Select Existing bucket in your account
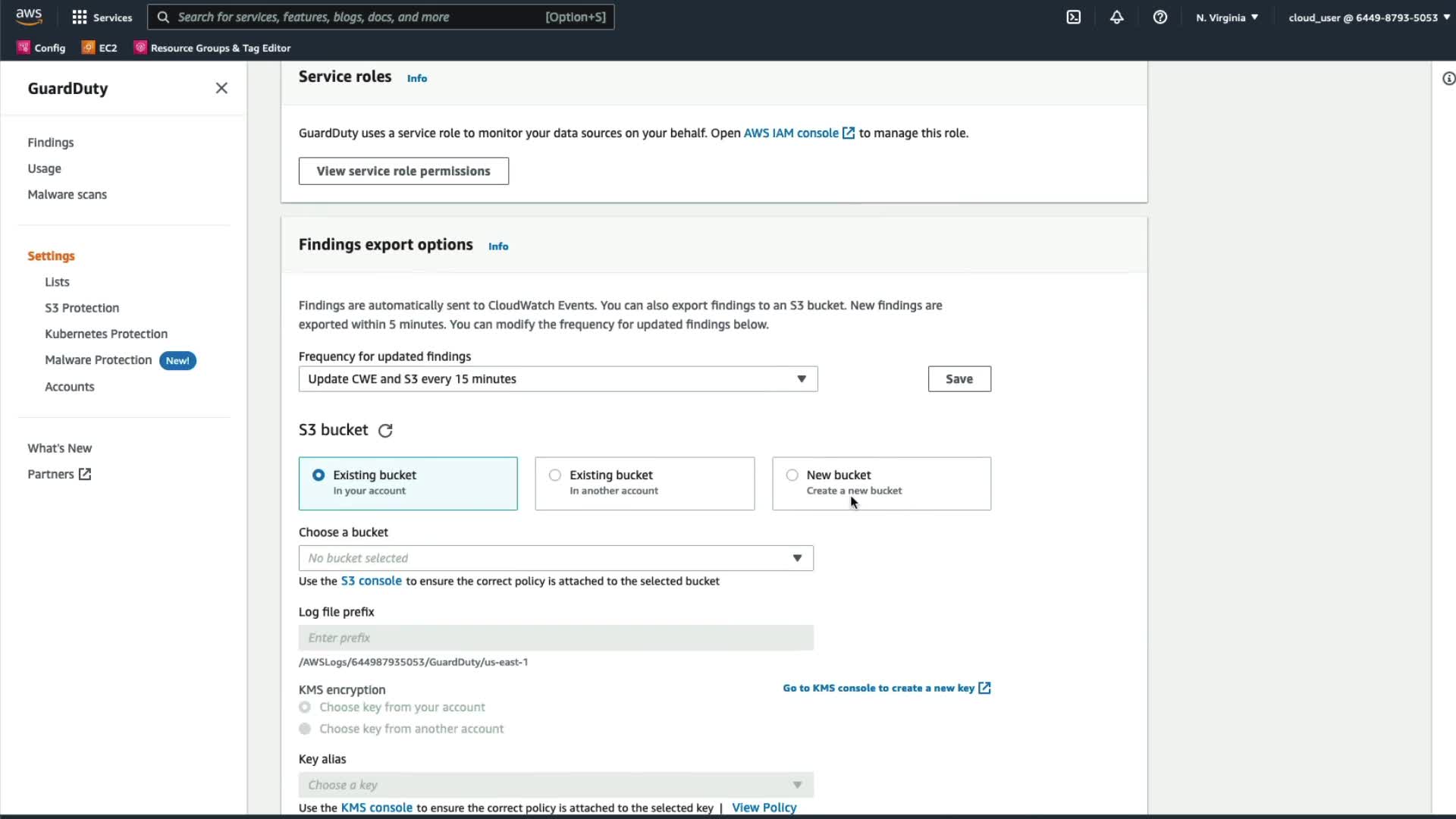 (x=318, y=475)
